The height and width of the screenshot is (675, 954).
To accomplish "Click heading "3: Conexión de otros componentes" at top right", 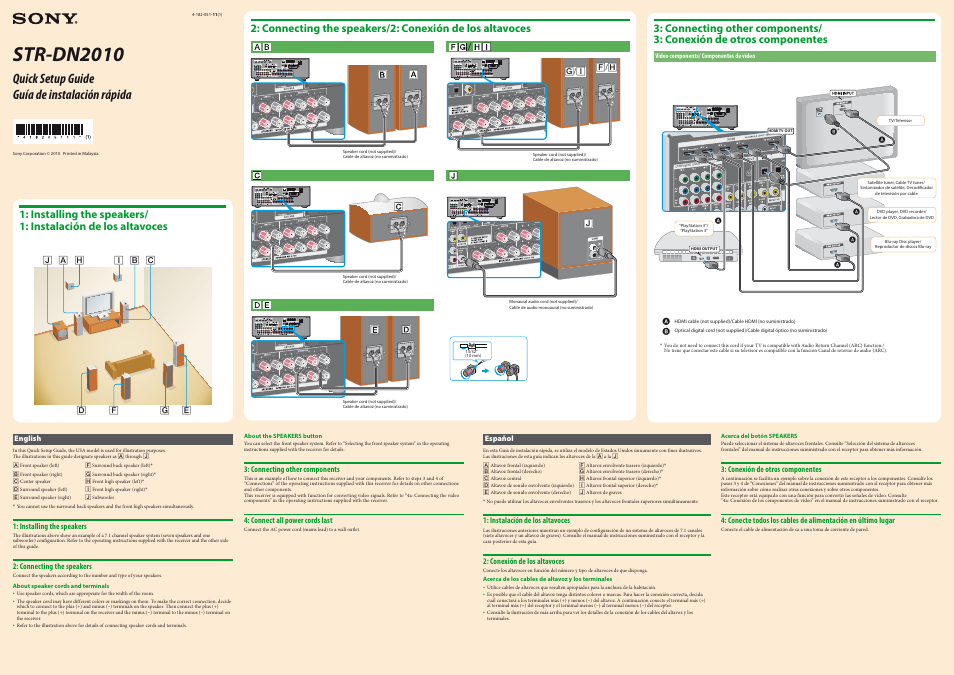I will click(740, 40).
